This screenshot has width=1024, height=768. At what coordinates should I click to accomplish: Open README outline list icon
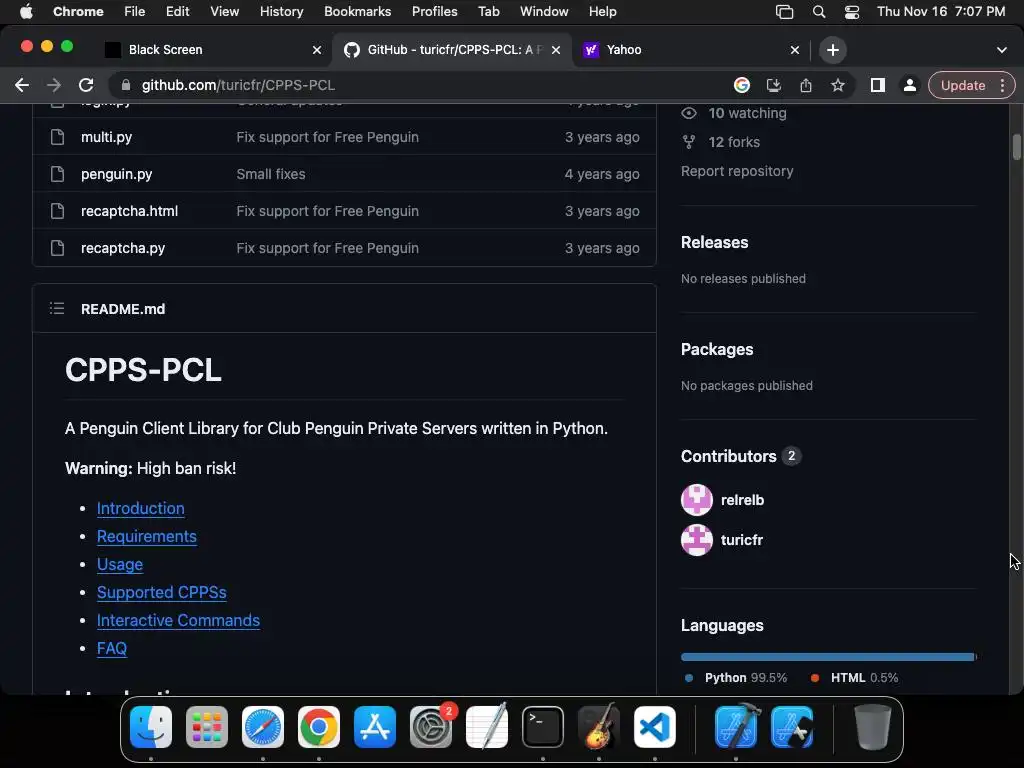[57, 308]
